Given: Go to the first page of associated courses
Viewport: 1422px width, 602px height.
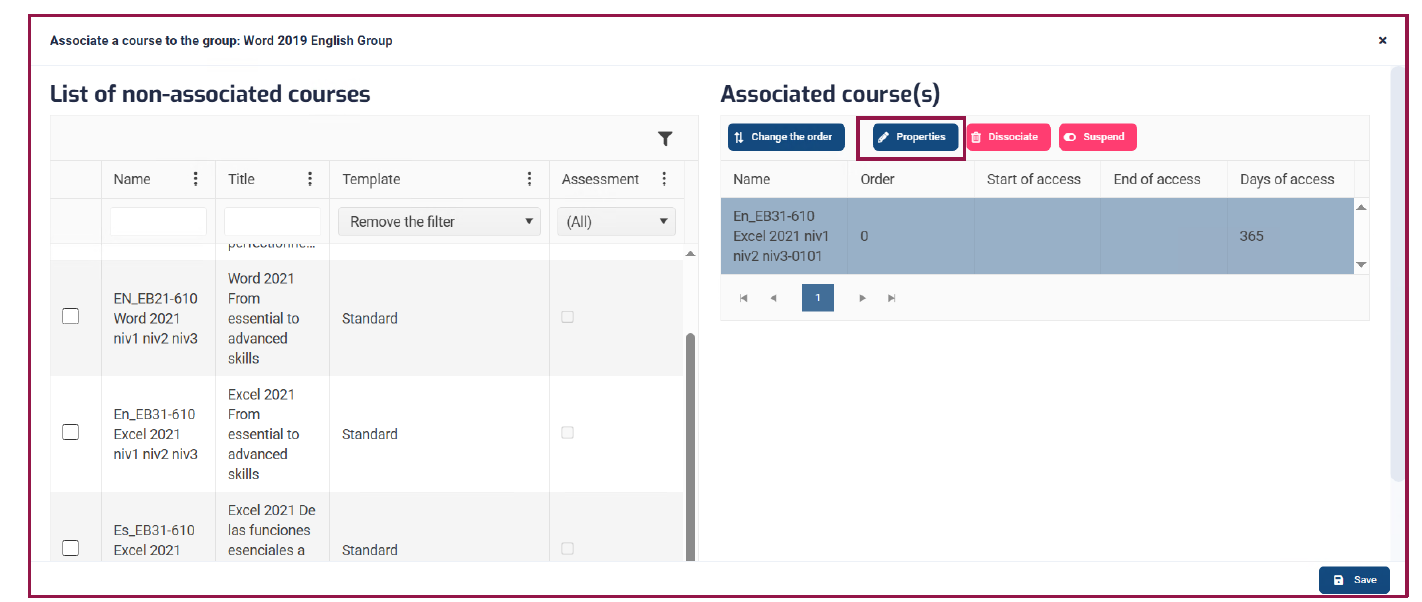Looking at the screenshot, I should [743, 298].
